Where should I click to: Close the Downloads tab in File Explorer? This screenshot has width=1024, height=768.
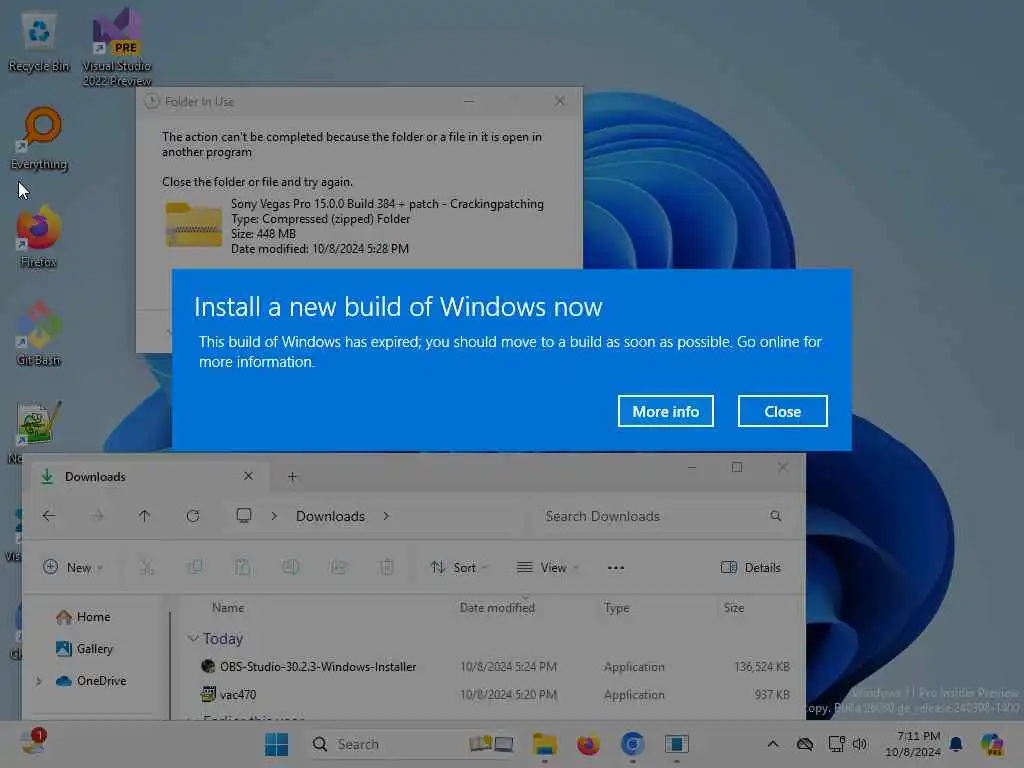point(248,476)
